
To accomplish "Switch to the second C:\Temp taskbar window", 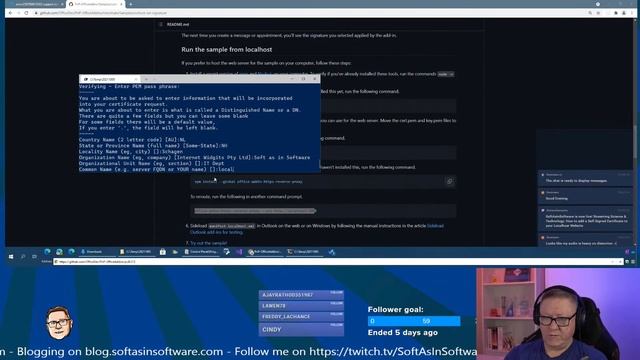I will click(304, 252).
